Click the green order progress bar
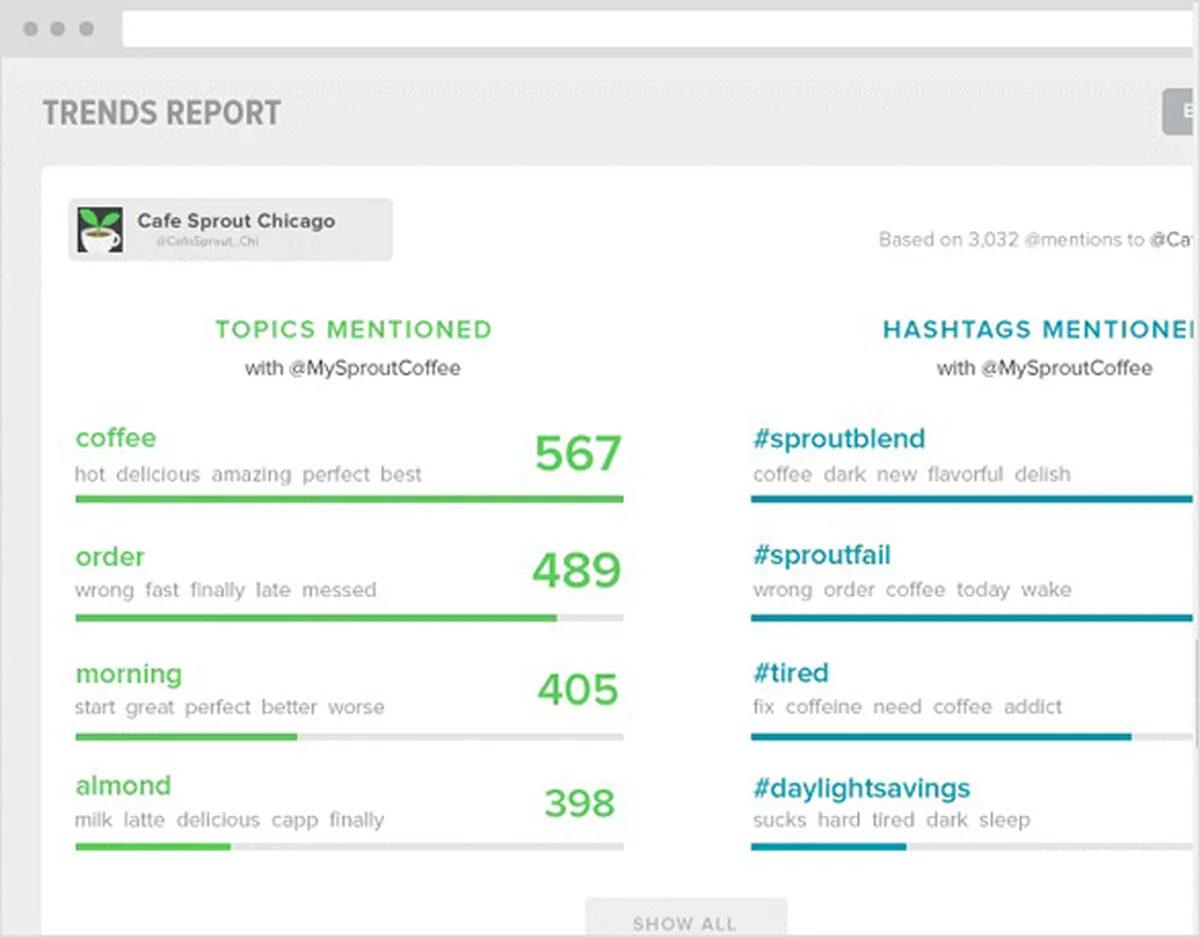 pyautogui.click(x=316, y=618)
